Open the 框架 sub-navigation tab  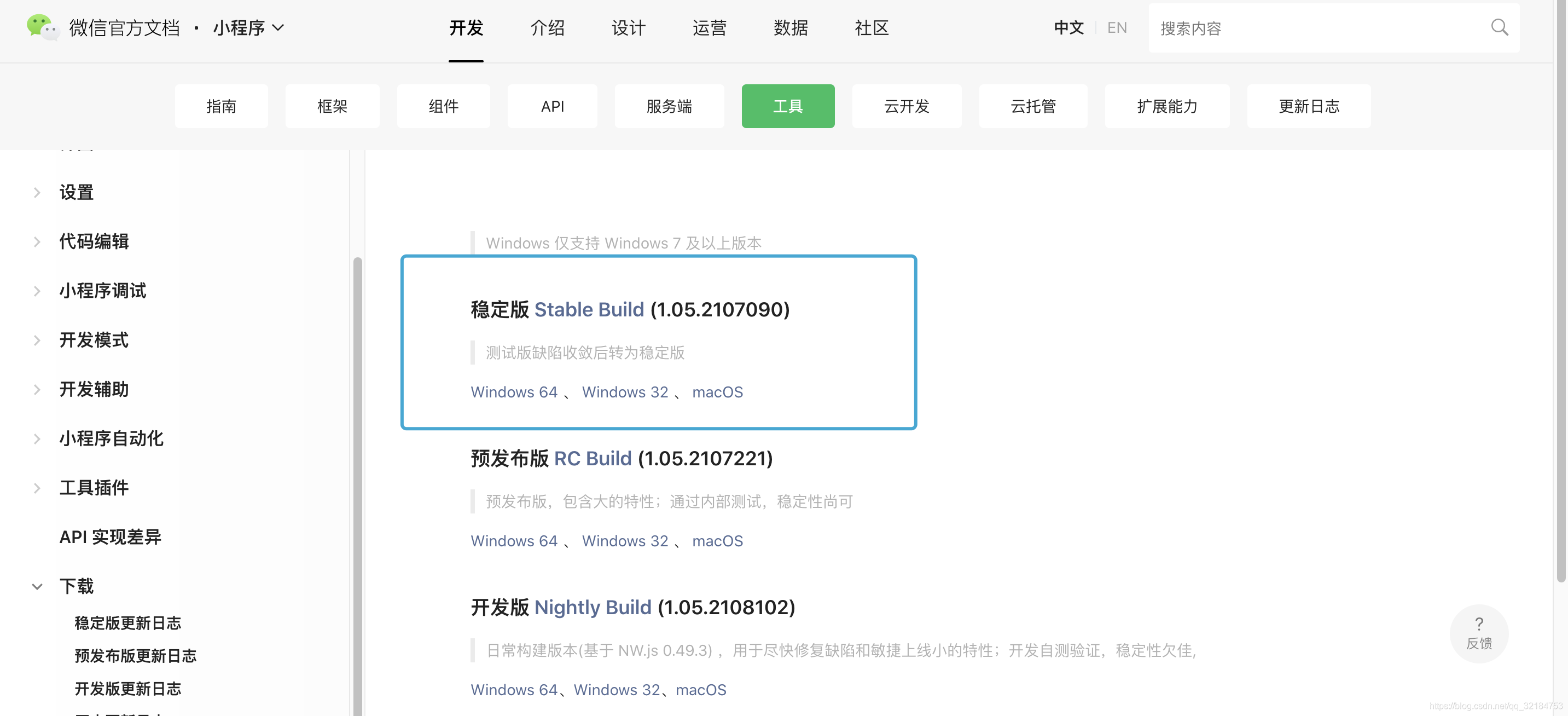coord(332,106)
